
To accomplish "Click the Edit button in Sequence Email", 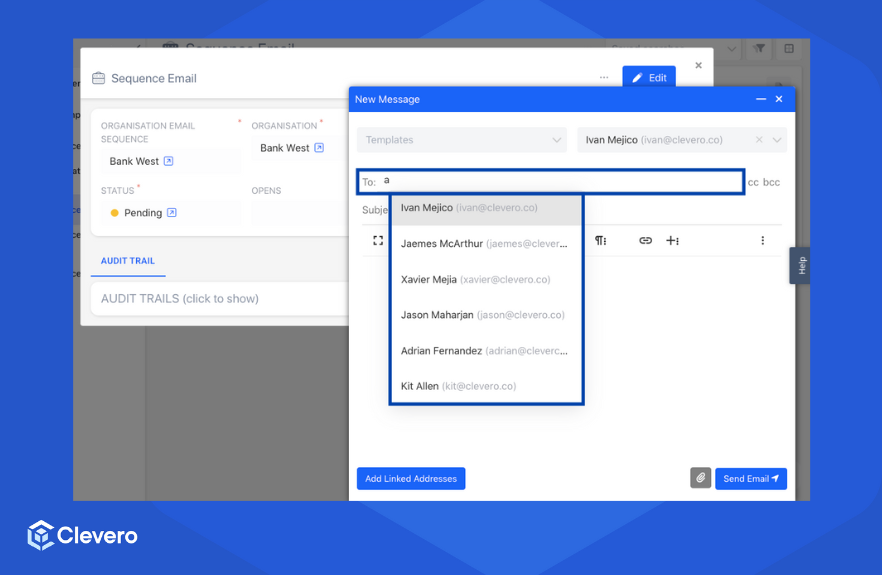I will [x=649, y=77].
